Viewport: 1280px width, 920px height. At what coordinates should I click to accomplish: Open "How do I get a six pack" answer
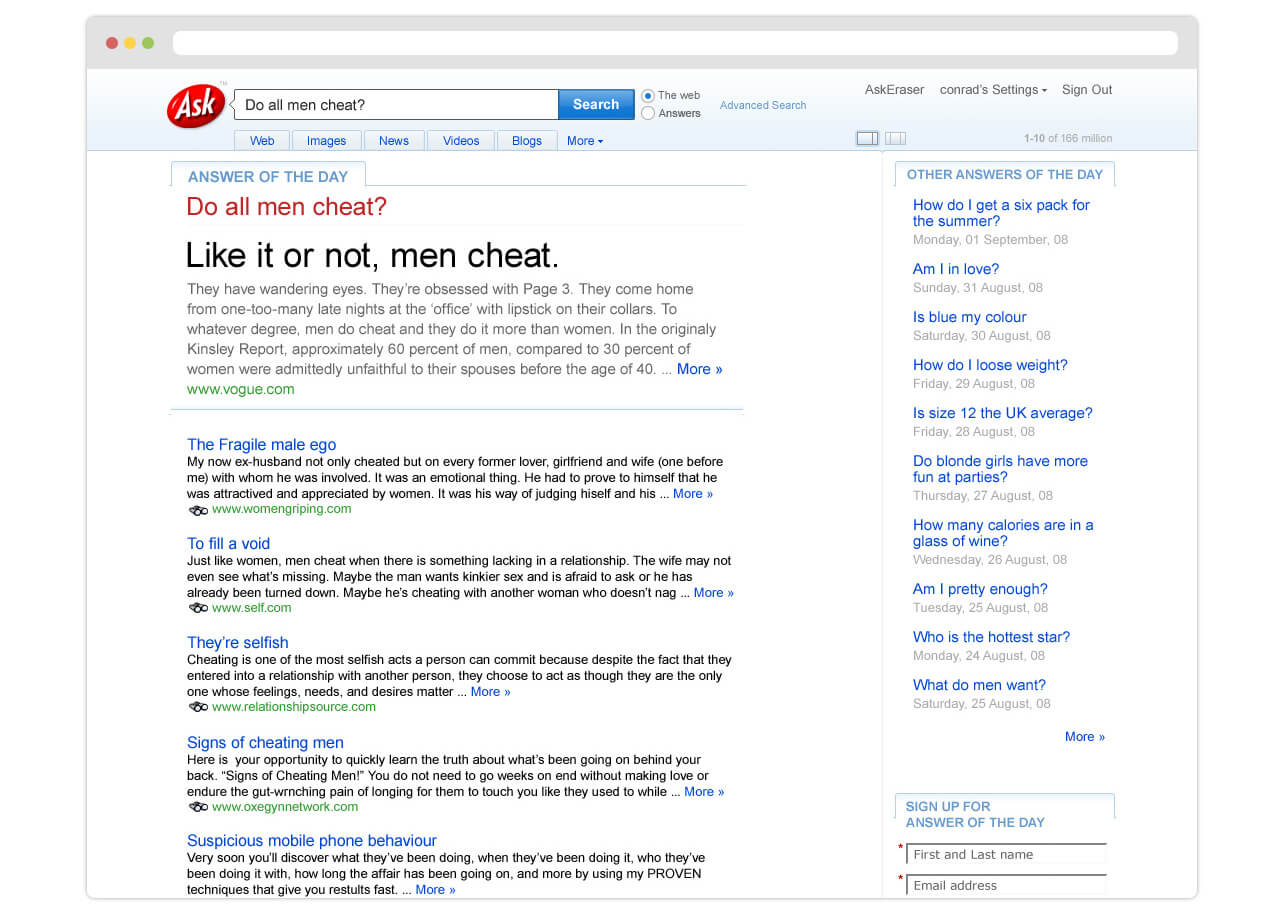[x=1001, y=213]
